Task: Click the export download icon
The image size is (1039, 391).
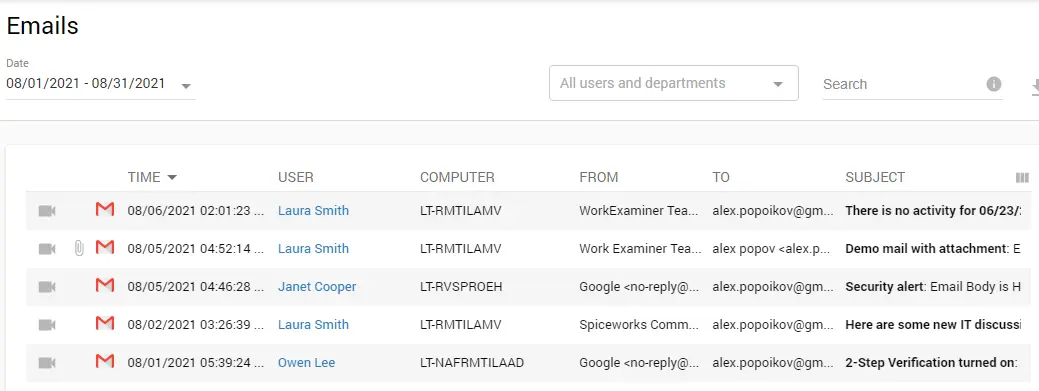Action: click(x=1035, y=86)
